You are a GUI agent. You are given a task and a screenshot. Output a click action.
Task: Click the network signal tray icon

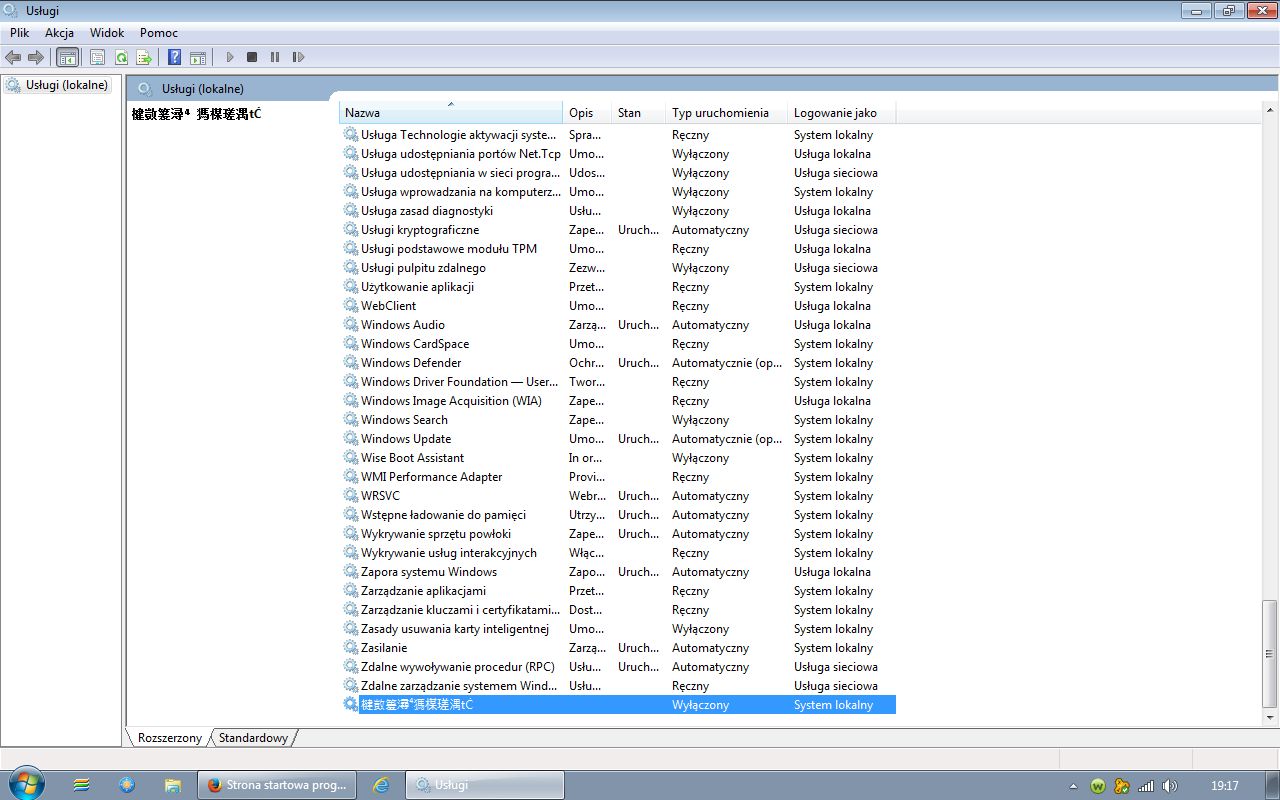1146,786
